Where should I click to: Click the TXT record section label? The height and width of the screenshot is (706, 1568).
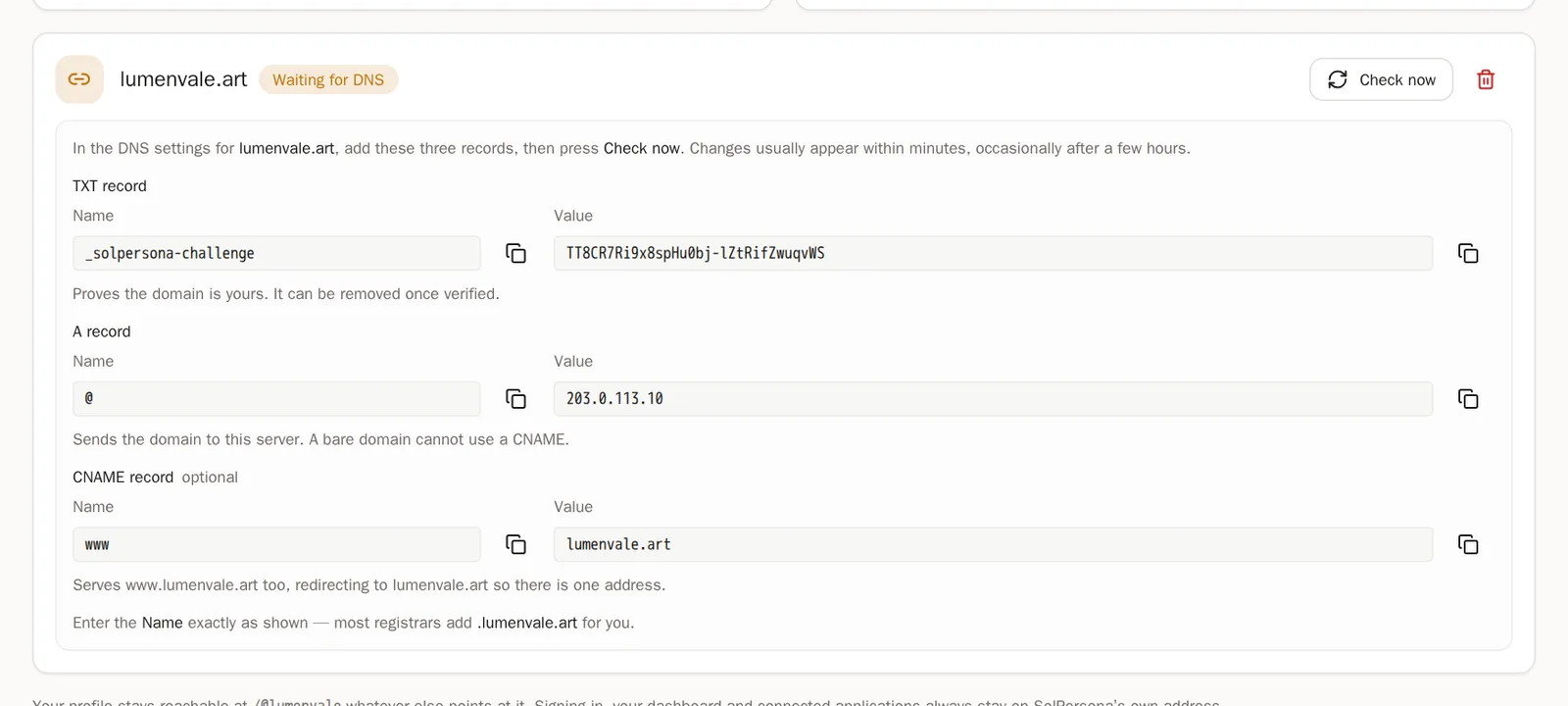point(110,186)
